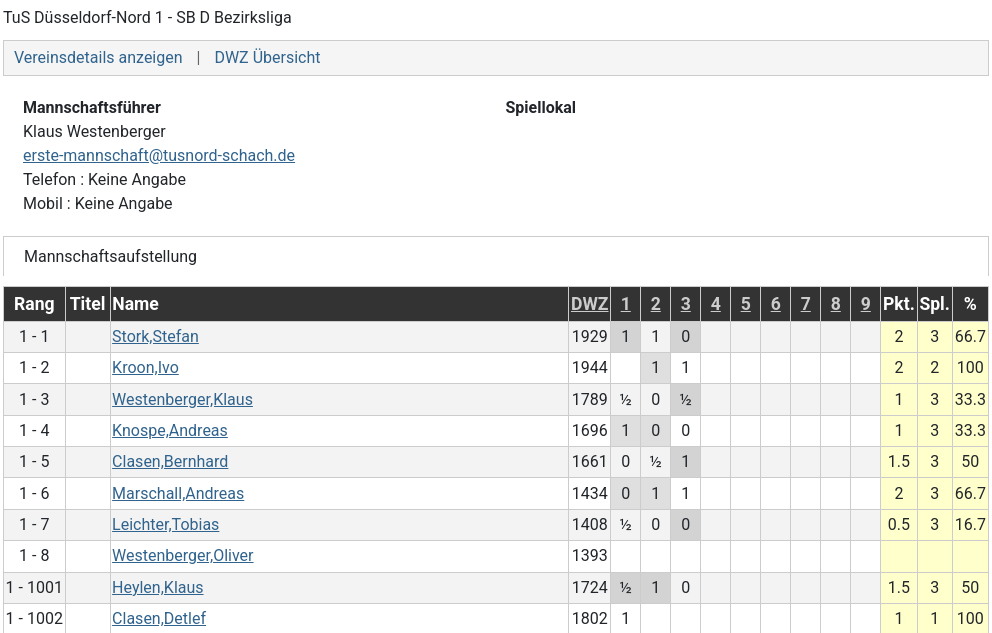This screenshot has height=633, width=992.
Task: Open round 2 column header link
Action: [x=655, y=304]
